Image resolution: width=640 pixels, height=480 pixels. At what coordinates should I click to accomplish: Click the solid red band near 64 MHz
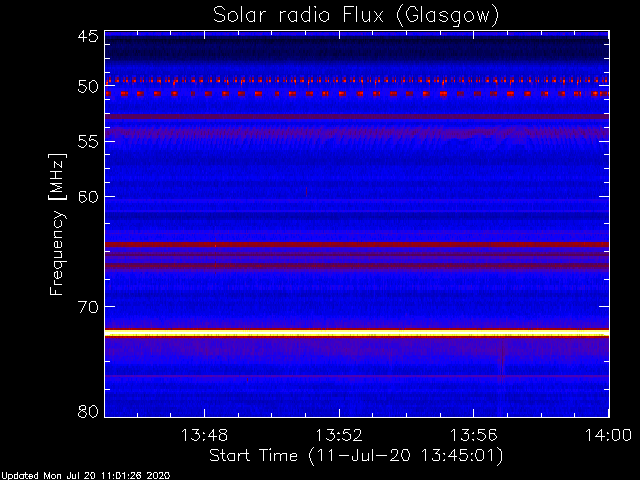click(x=357, y=244)
